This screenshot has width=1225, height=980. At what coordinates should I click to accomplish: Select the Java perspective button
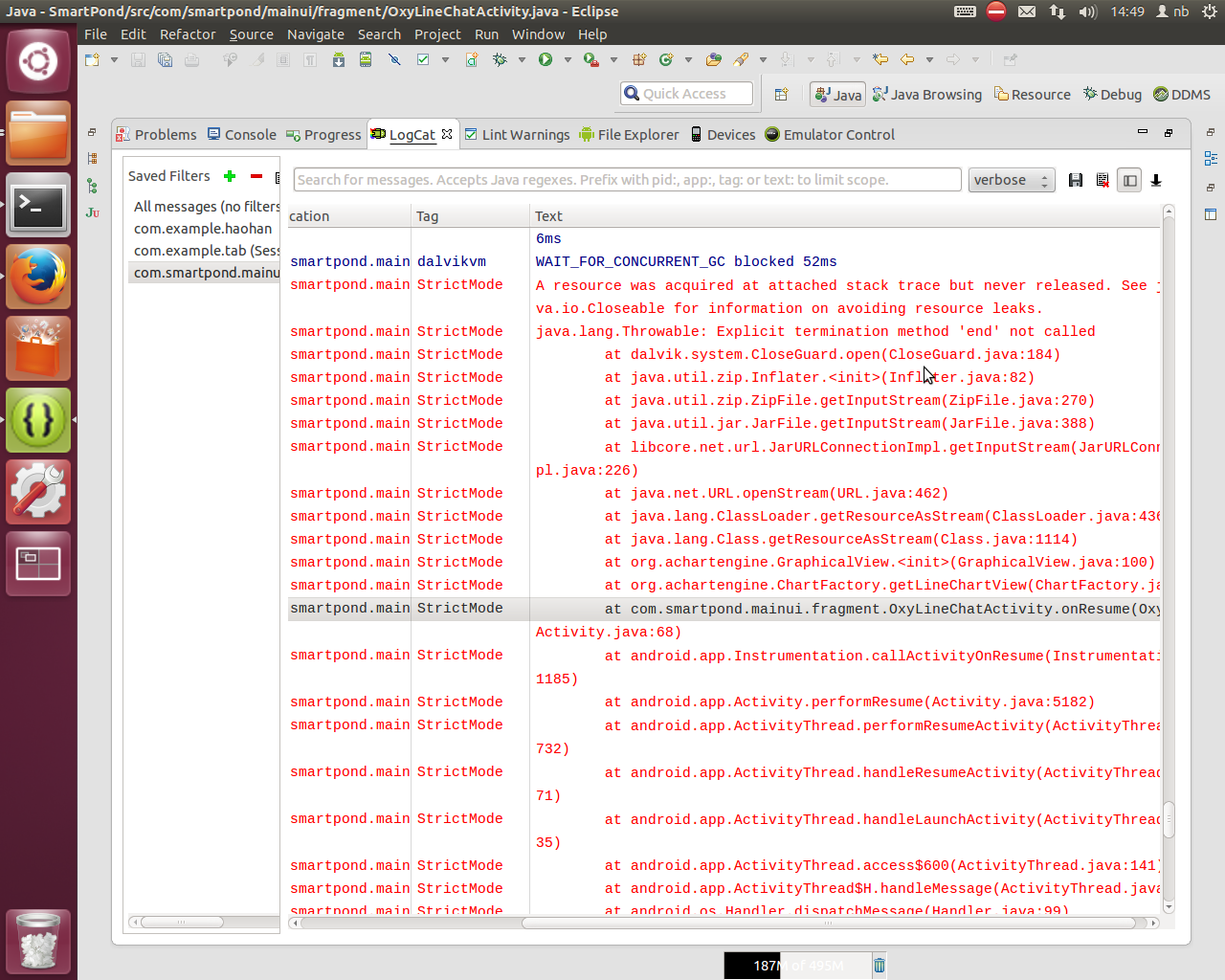(838, 95)
